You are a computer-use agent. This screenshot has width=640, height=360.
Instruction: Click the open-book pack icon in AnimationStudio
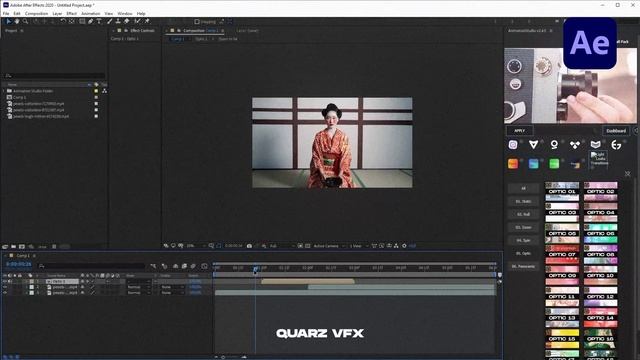[596, 144]
